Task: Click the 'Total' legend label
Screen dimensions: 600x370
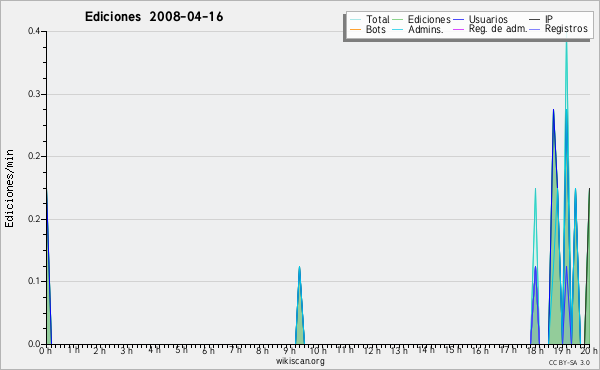Action: pos(377,19)
